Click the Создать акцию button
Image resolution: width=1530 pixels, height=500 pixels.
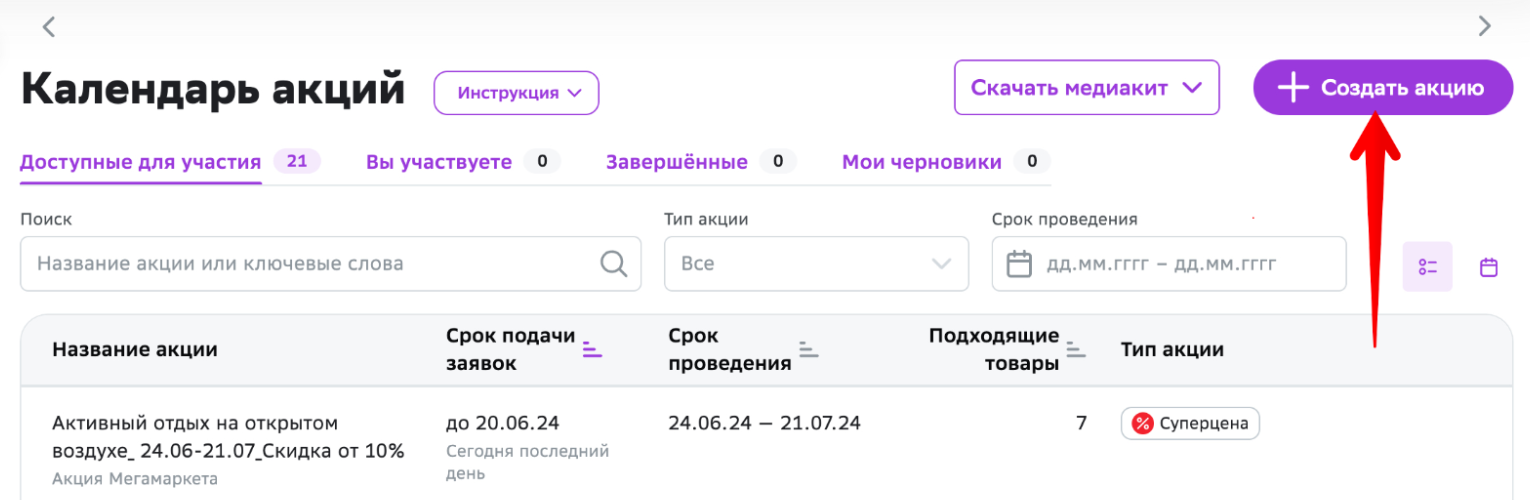pyautogui.click(x=1383, y=88)
